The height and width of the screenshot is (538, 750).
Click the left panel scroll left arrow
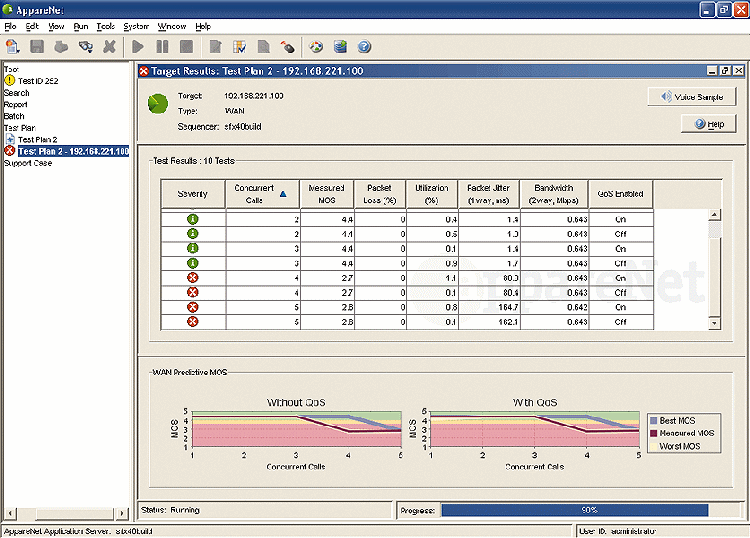(x=10, y=514)
